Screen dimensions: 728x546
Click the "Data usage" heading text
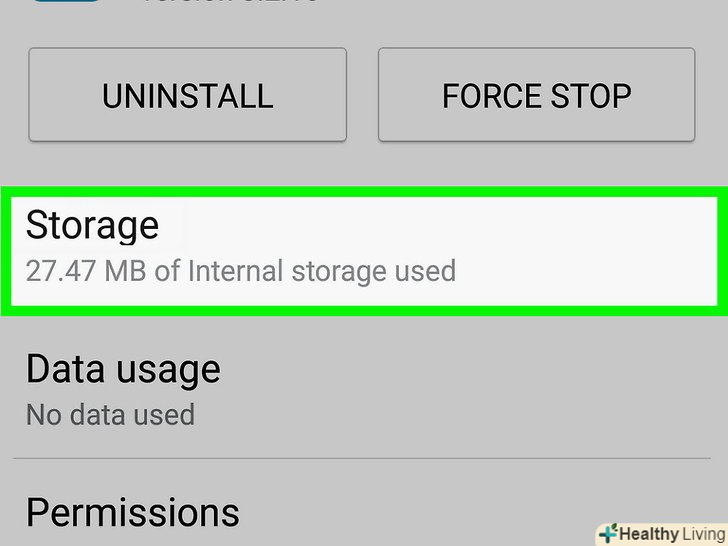(123, 369)
